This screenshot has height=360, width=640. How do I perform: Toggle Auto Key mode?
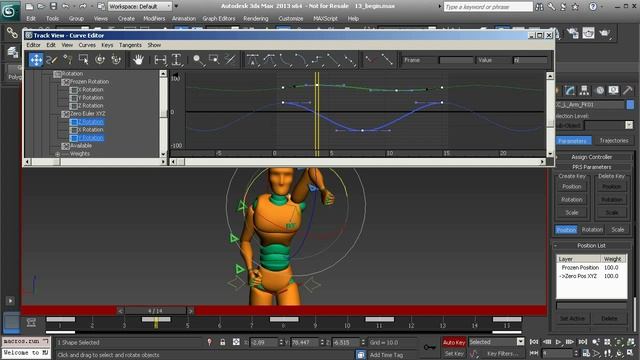[454, 342]
